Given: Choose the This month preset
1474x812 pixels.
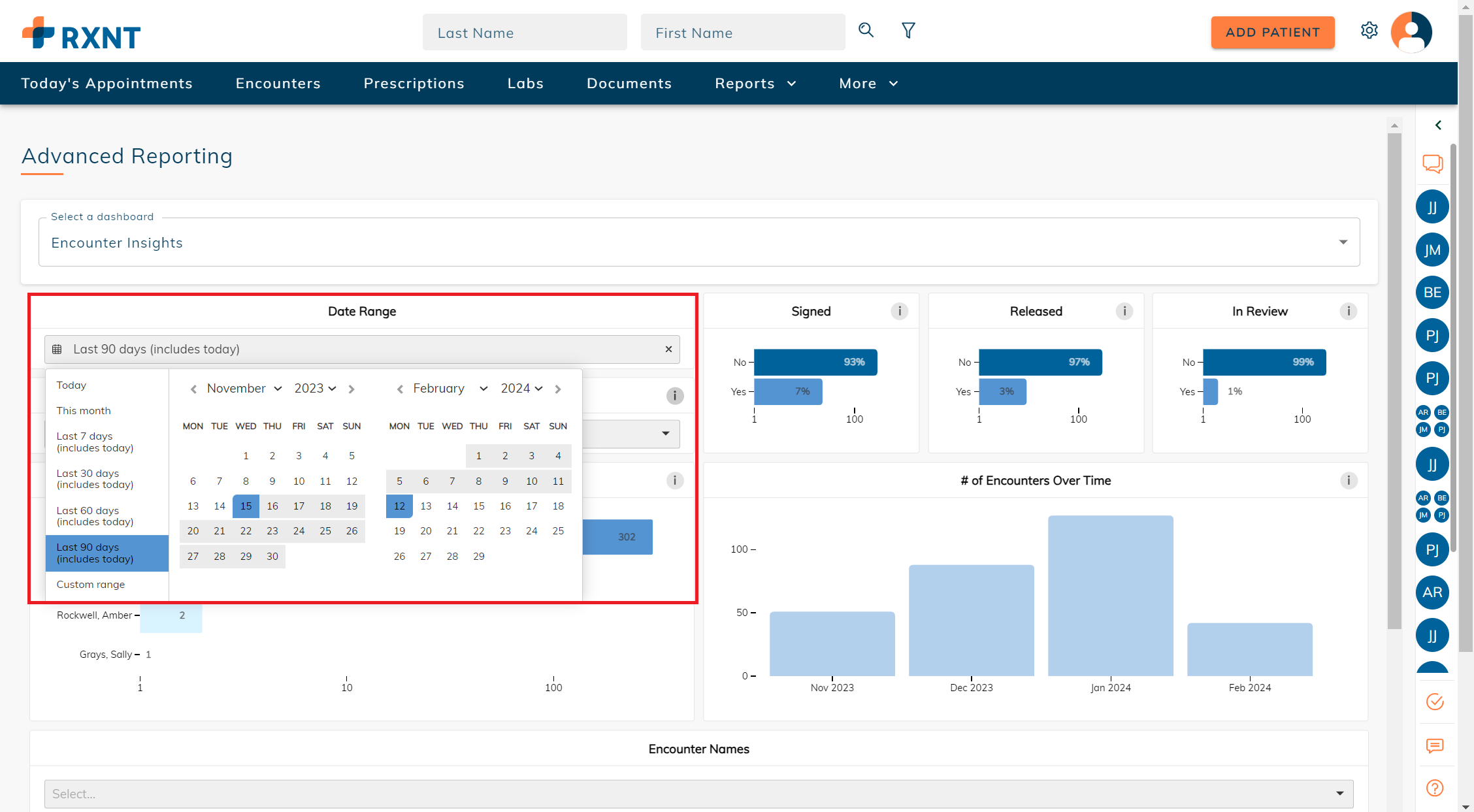Looking at the screenshot, I should click(107, 410).
